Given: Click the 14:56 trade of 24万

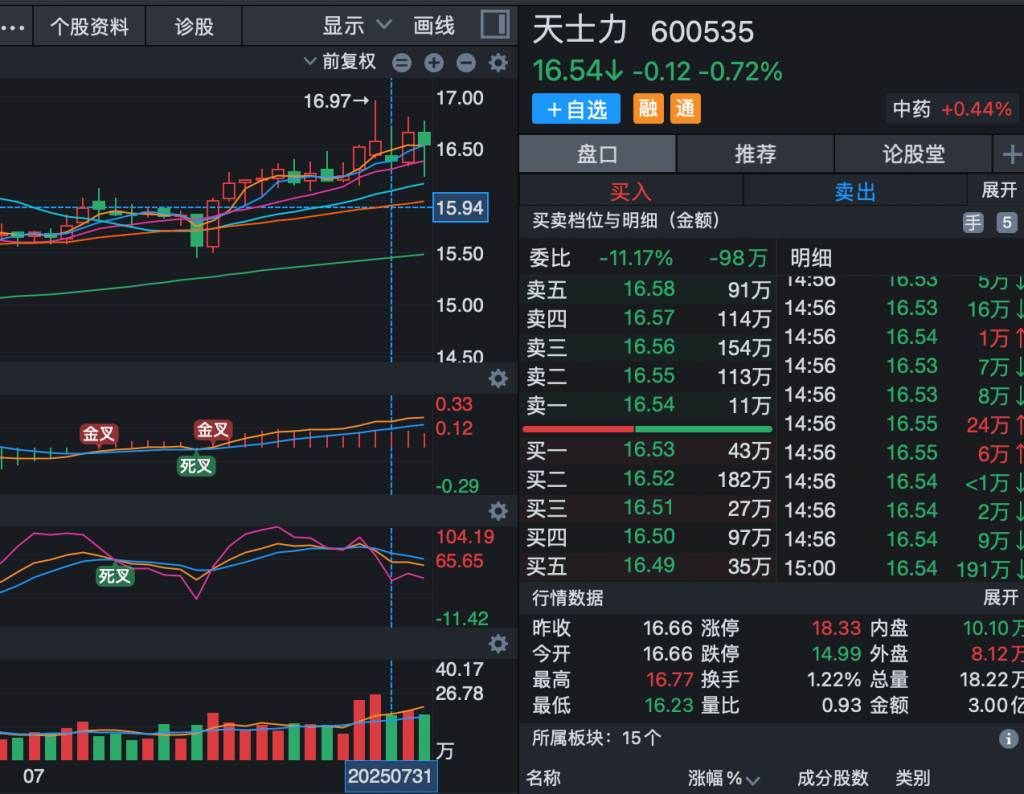Looking at the screenshot, I should click(904, 424).
